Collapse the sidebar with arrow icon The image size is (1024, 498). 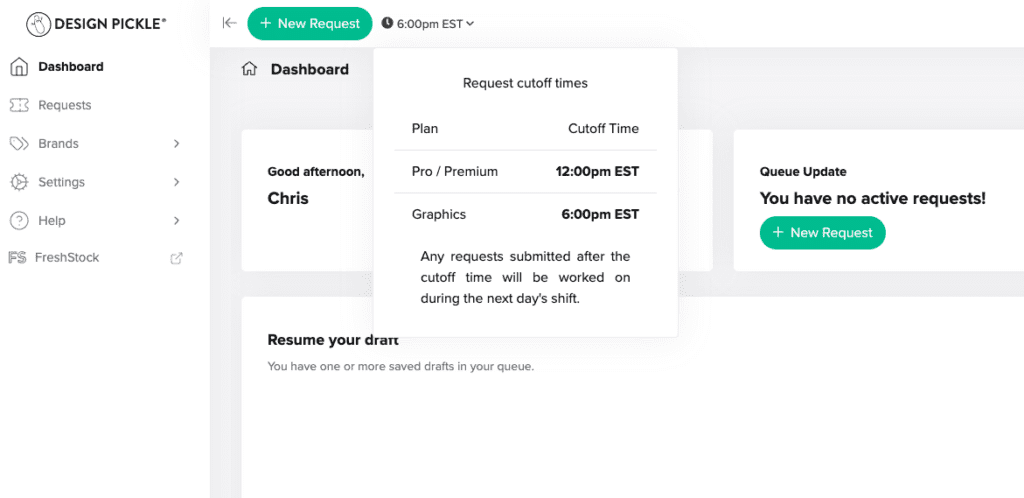(x=229, y=23)
